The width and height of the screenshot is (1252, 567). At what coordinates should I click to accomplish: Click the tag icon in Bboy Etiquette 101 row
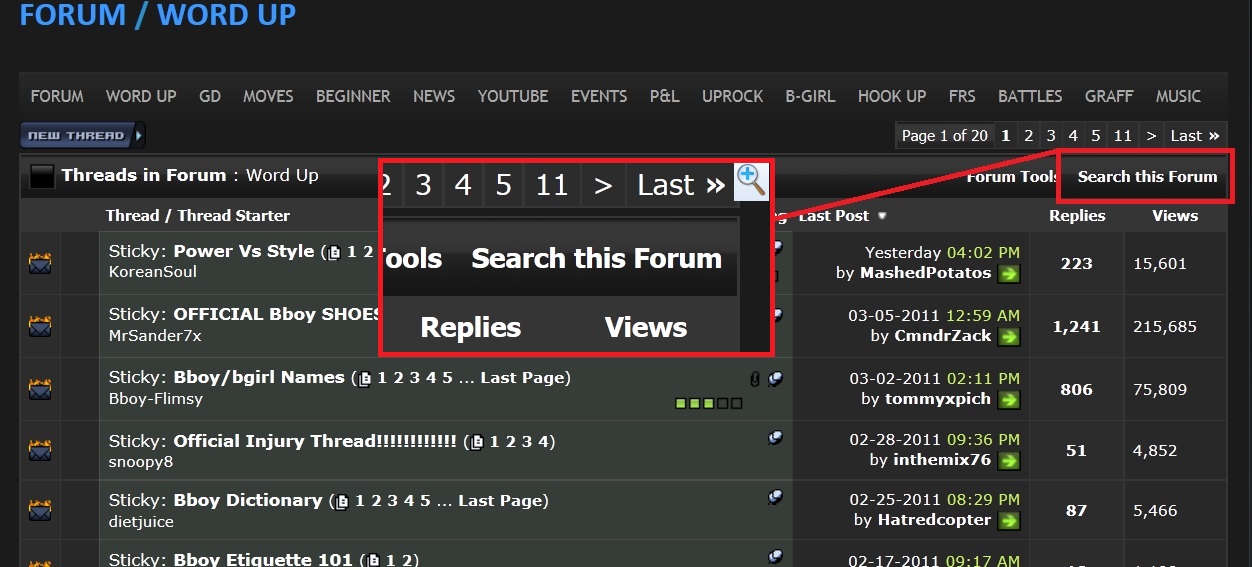pyautogui.click(x=775, y=556)
